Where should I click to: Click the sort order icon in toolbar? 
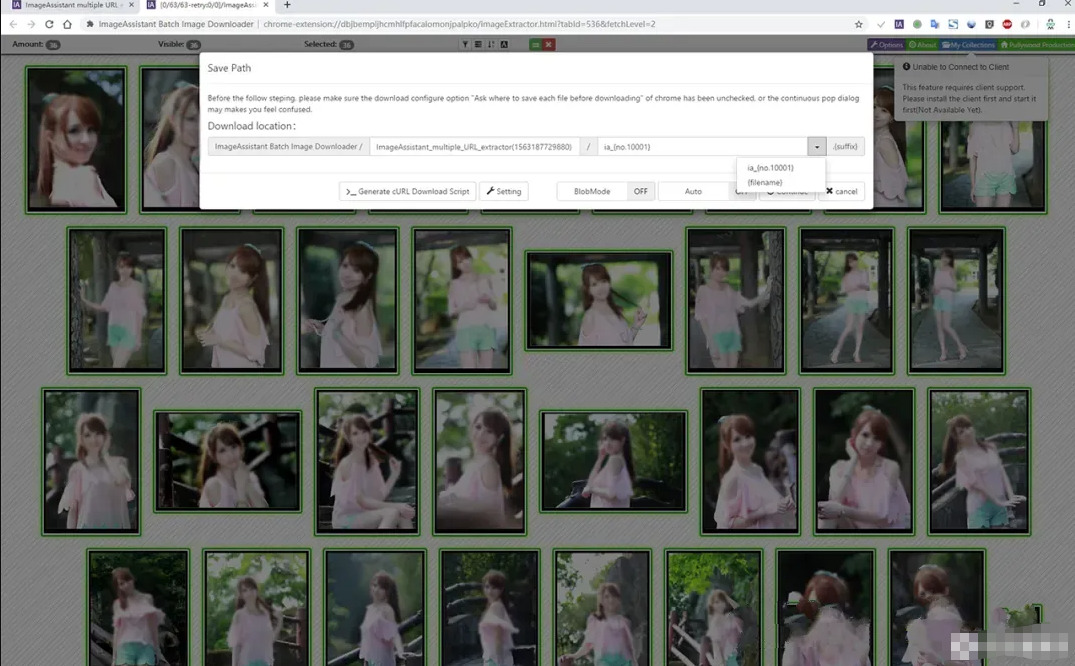pyautogui.click(x=491, y=44)
